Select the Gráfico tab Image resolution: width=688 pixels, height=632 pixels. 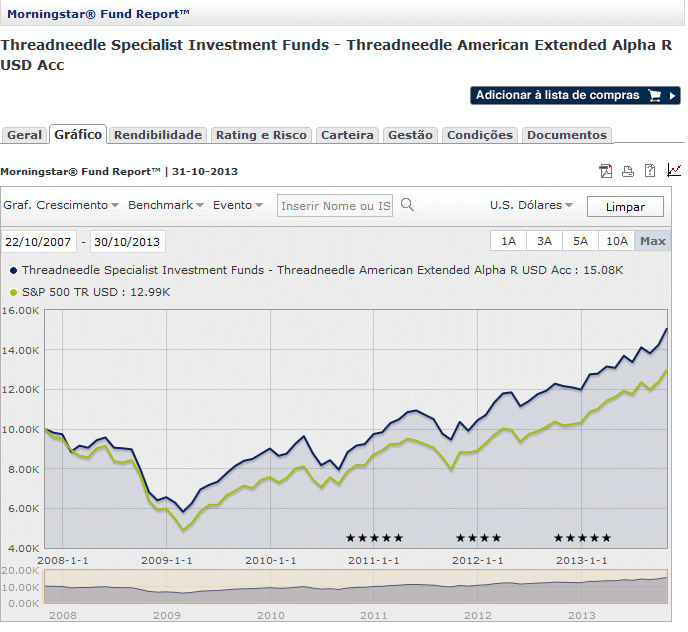pos(78,134)
